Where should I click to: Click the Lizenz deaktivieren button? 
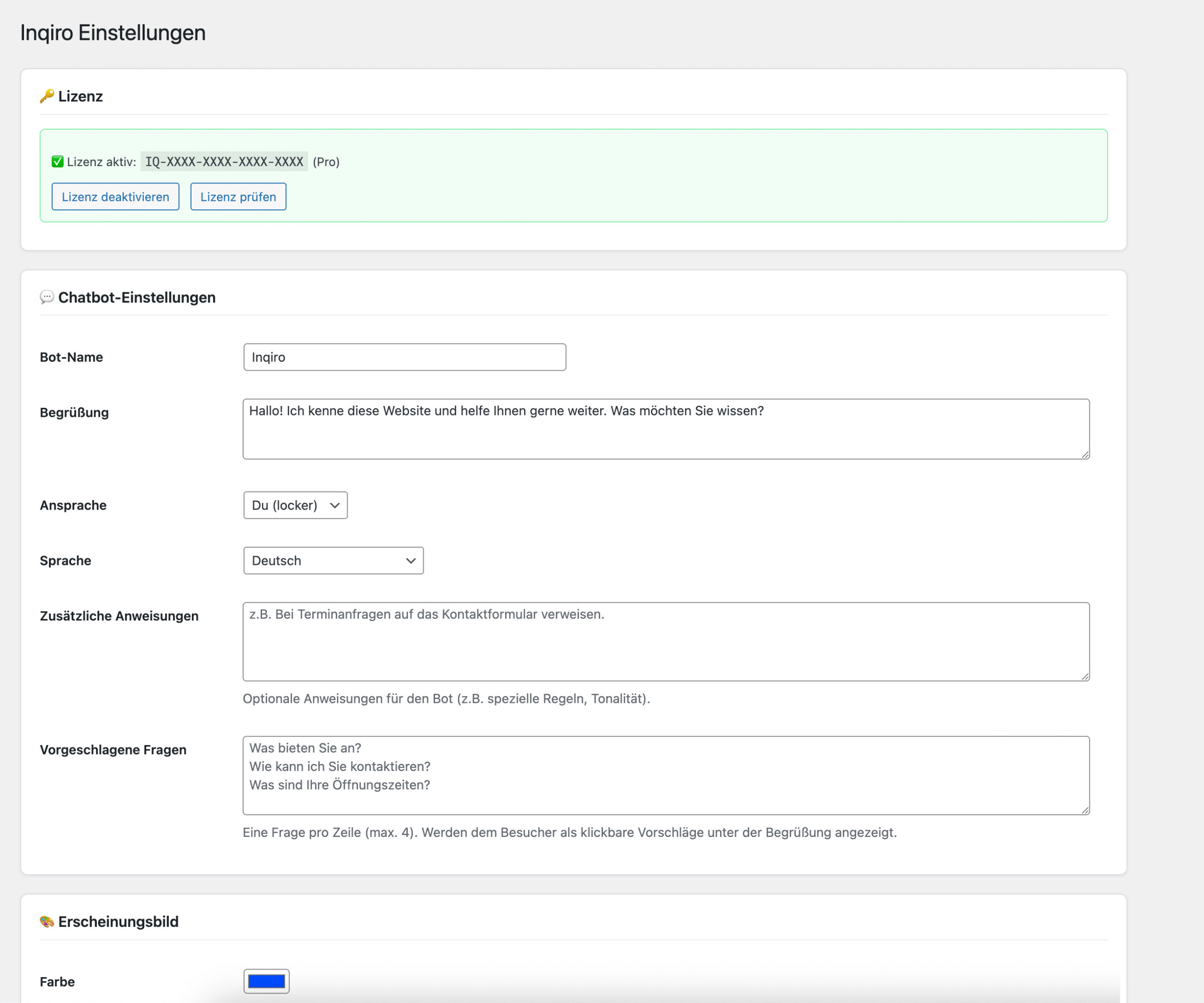[x=115, y=197]
